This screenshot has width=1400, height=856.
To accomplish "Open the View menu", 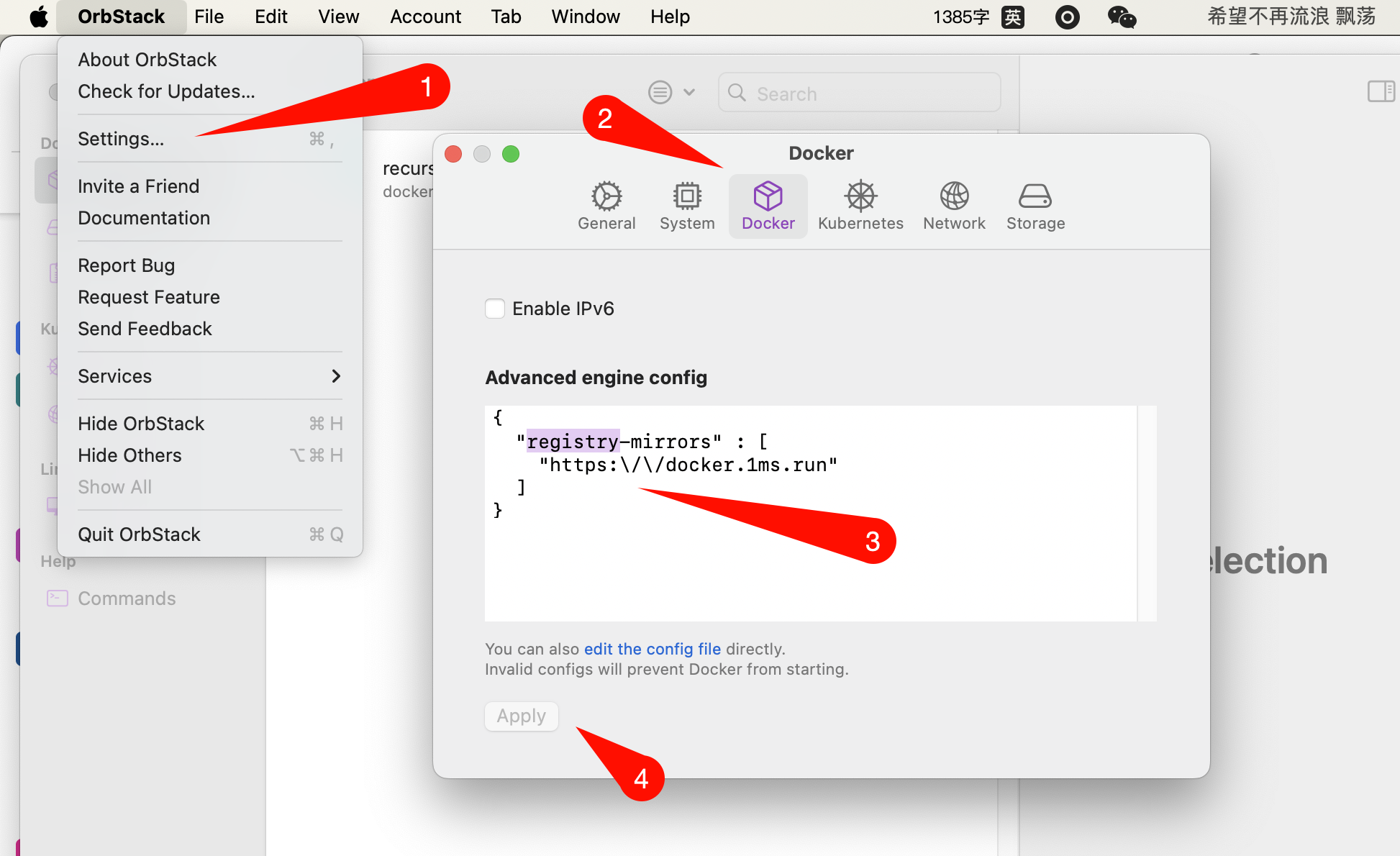I will point(338,17).
